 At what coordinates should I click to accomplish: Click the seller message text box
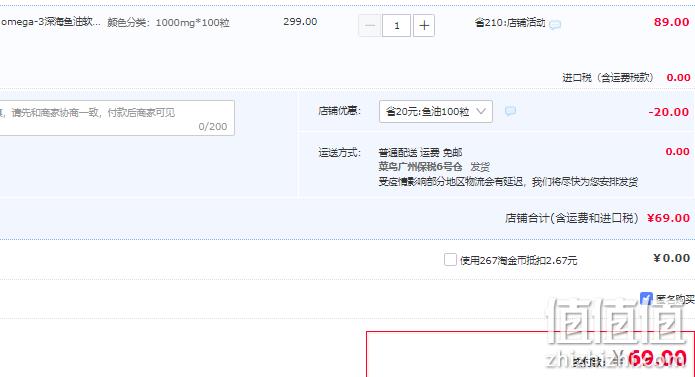coord(117,118)
